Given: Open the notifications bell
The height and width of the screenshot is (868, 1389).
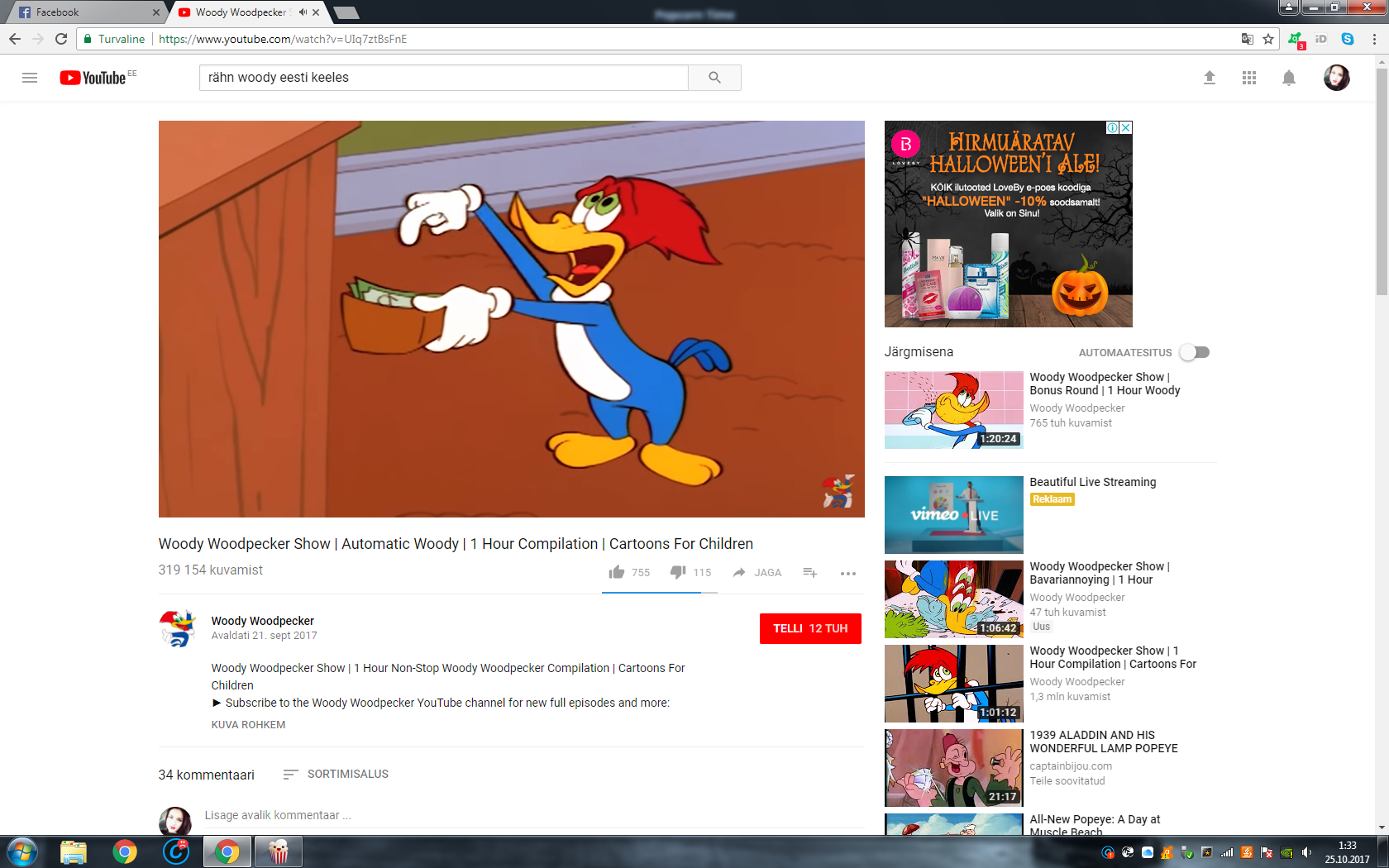Looking at the screenshot, I should (1289, 78).
